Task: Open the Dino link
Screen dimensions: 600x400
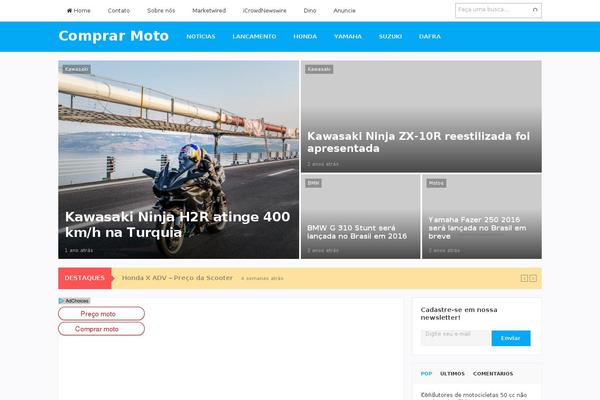Action: [310, 11]
